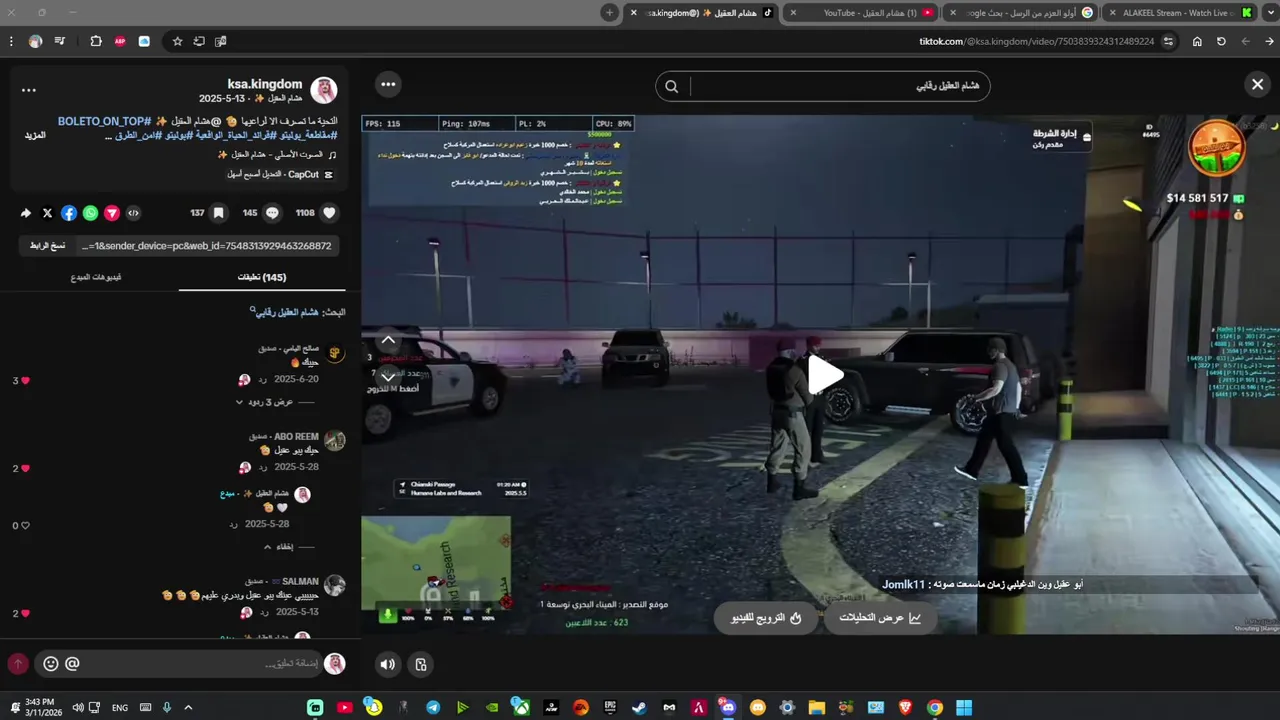Screen dimensions: 1280x720
Task: Send video to friends icon
Action: click(x=112, y=213)
